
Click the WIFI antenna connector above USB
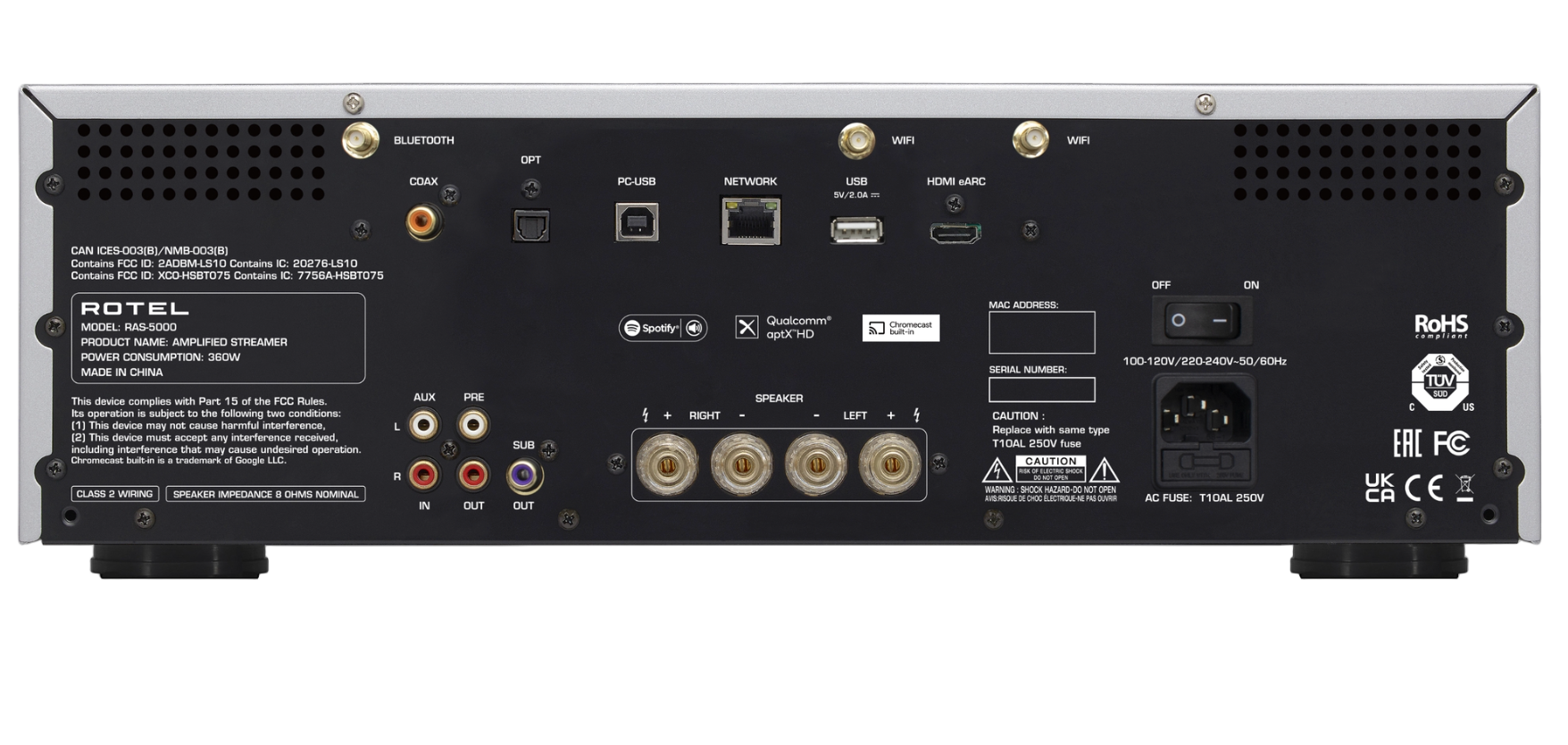tap(856, 140)
